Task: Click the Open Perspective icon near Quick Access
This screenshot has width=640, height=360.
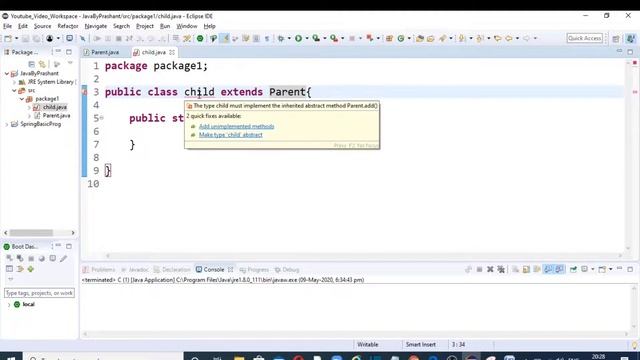Action: 616,38
